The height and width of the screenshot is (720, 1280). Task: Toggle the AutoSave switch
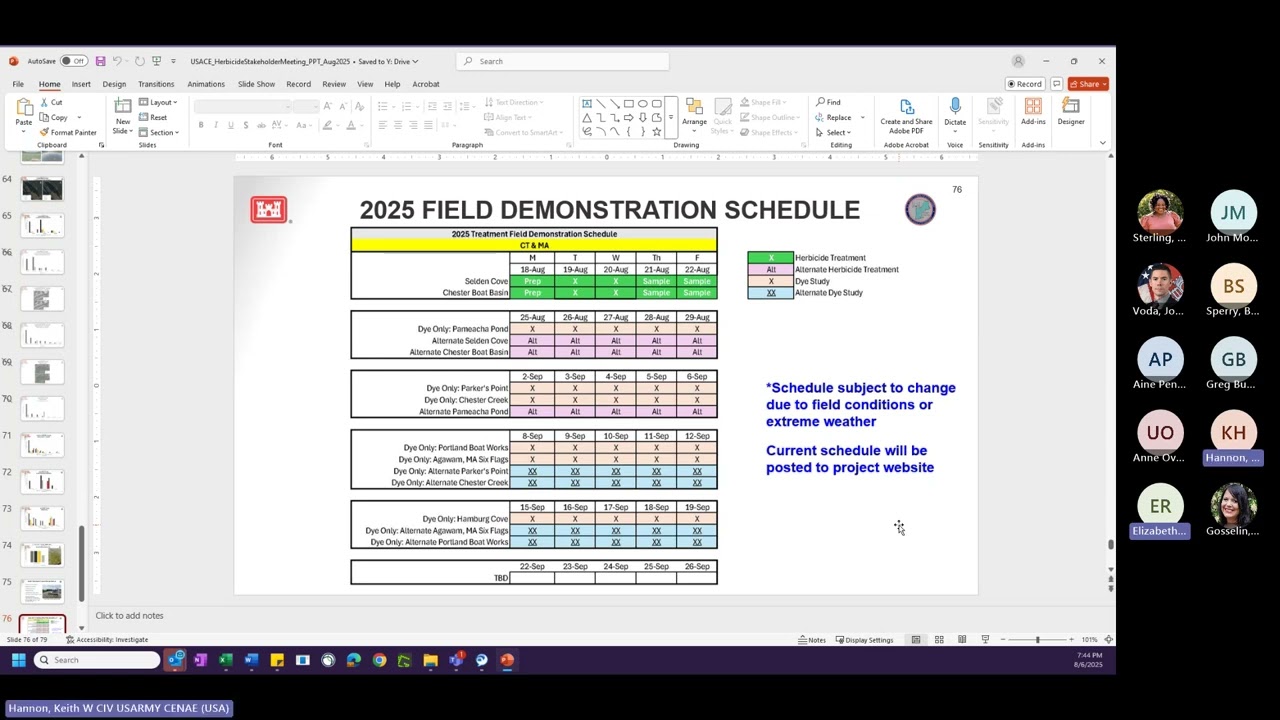(74, 61)
